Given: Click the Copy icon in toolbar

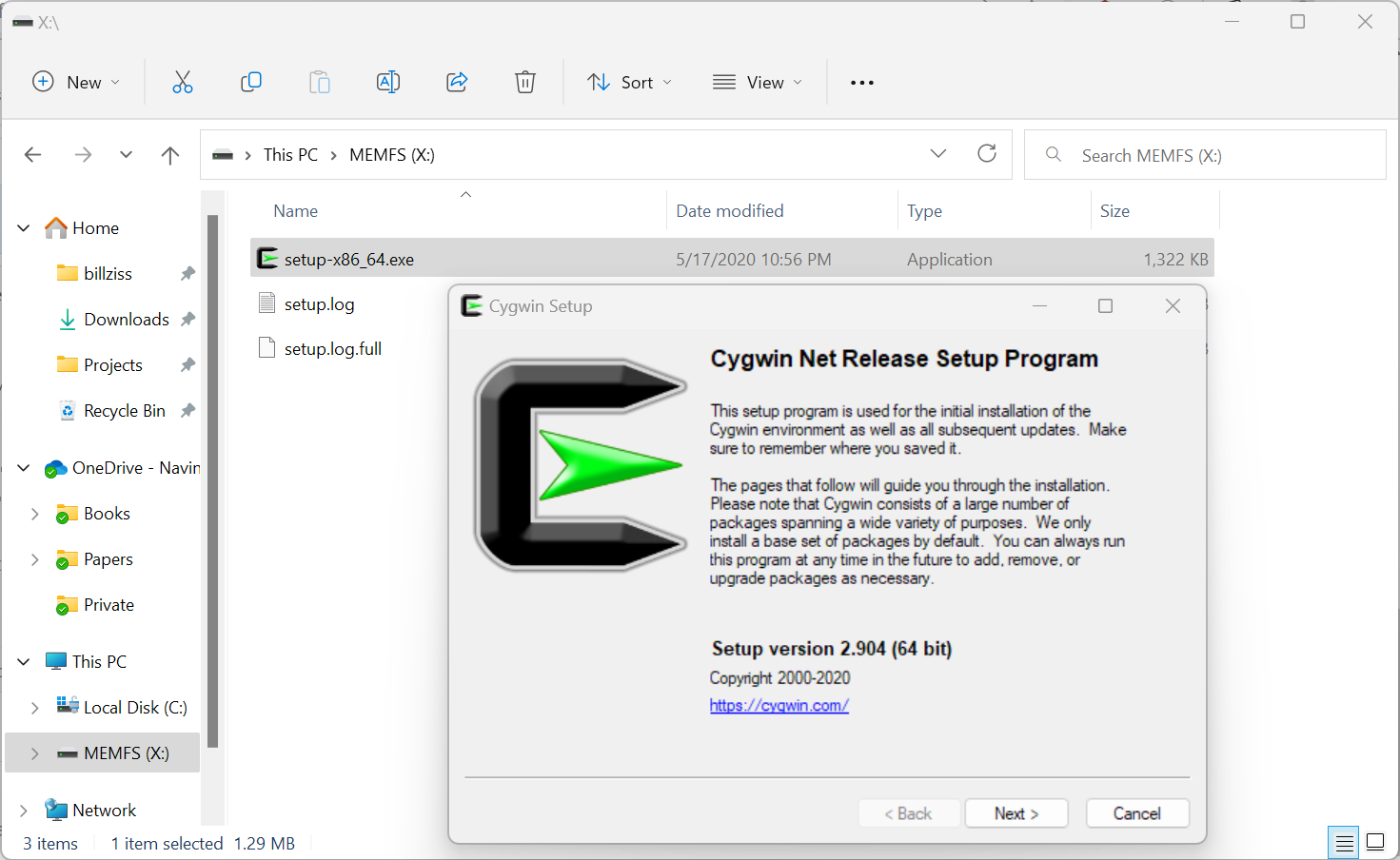Looking at the screenshot, I should click(x=251, y=83).
